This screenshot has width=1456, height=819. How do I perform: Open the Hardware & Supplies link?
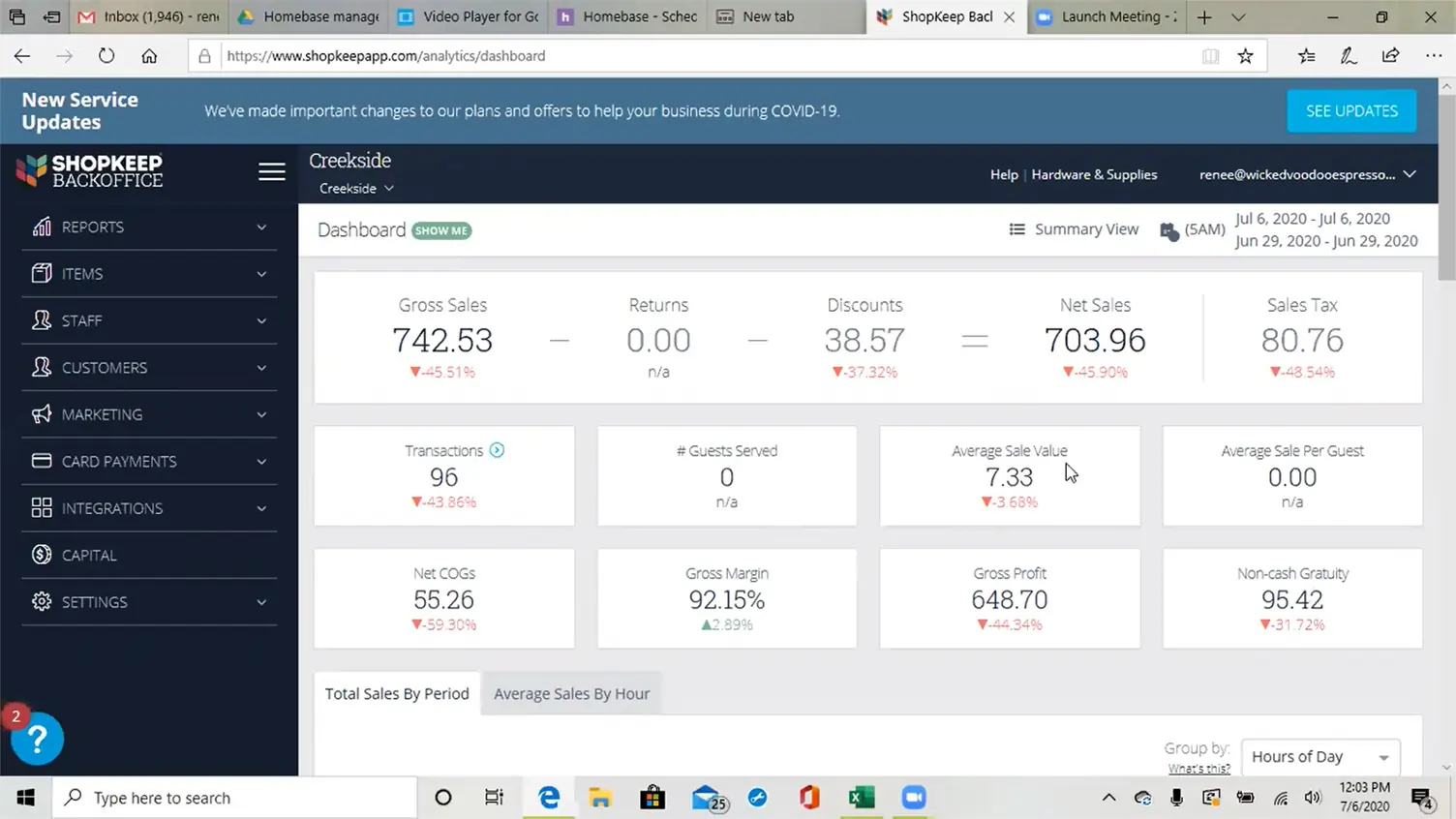click(x=1094, y=174)
